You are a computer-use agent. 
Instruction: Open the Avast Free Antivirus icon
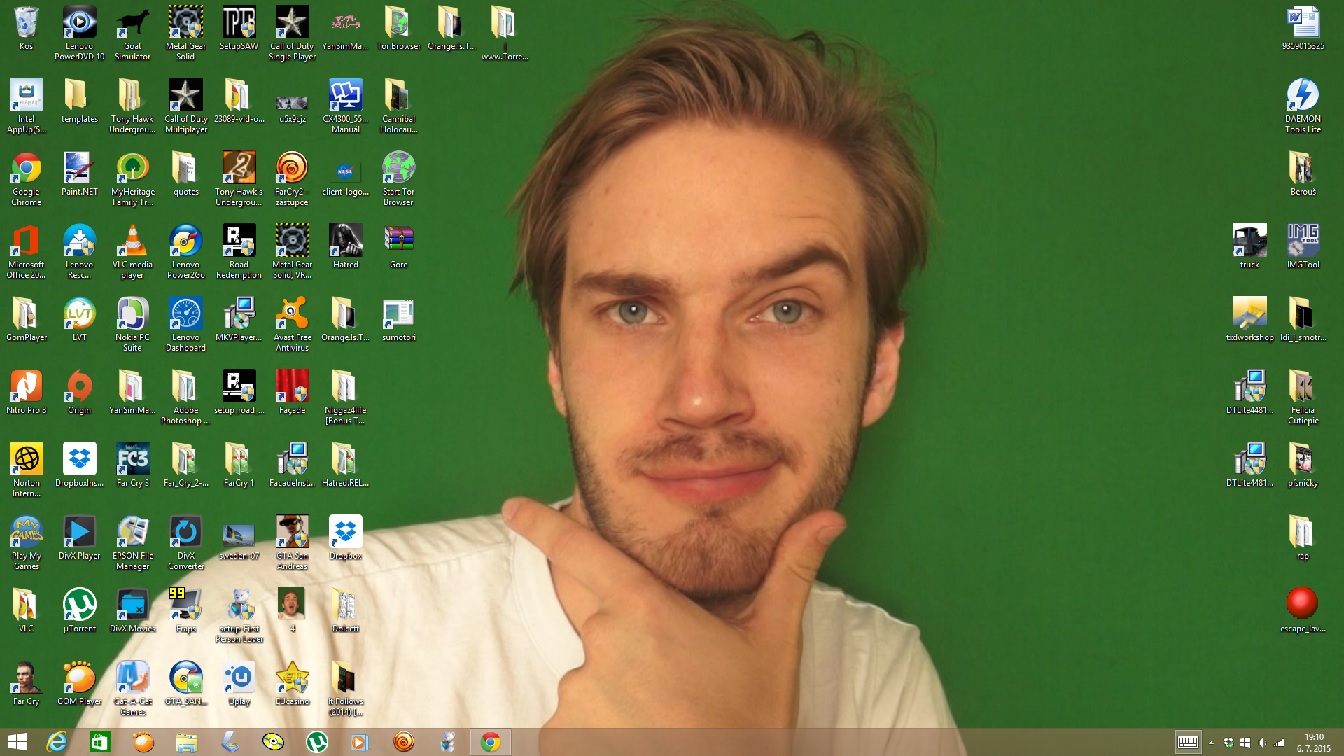coord(291,314)
